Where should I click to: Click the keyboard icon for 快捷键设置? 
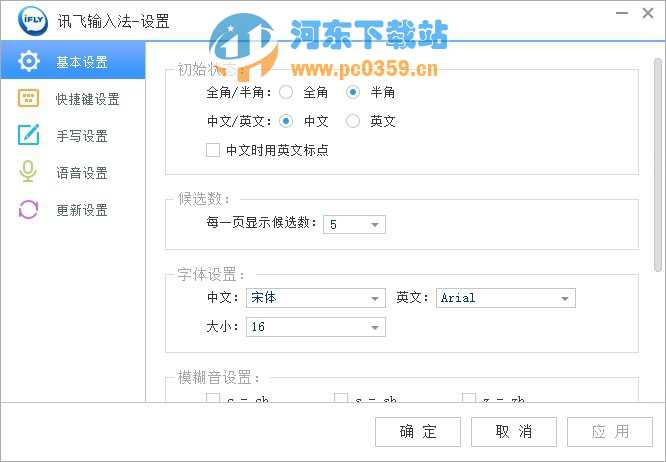(x=28, y=99)
